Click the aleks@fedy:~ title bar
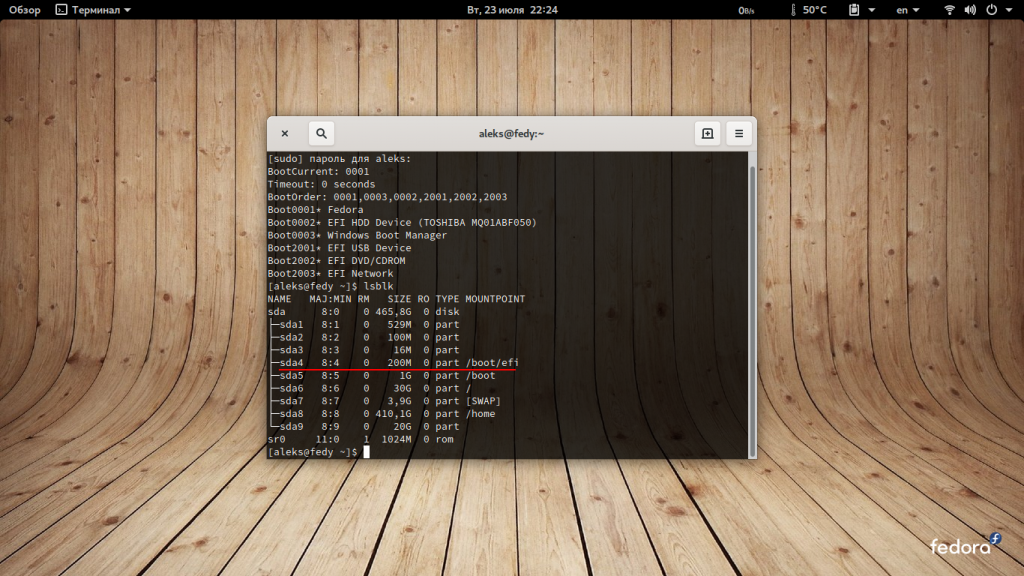 (x=511, y=133)
